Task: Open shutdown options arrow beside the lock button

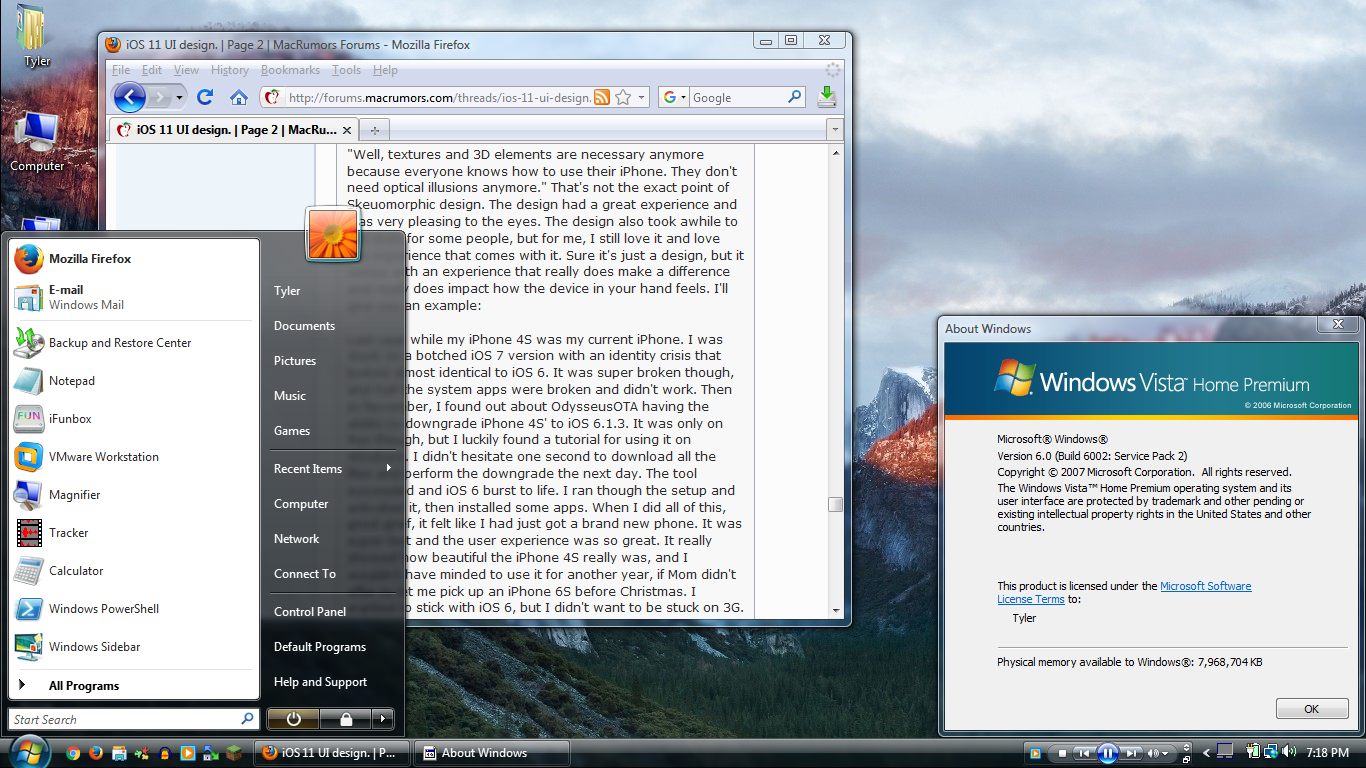Action: 381,719
